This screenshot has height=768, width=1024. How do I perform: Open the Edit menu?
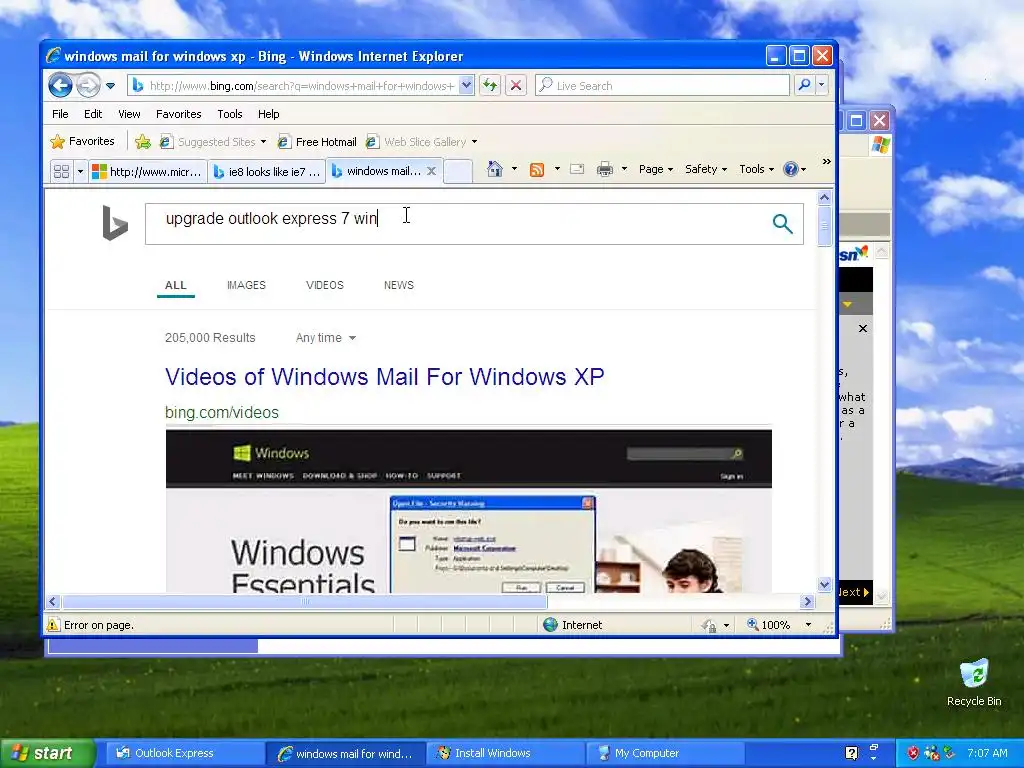93,114
